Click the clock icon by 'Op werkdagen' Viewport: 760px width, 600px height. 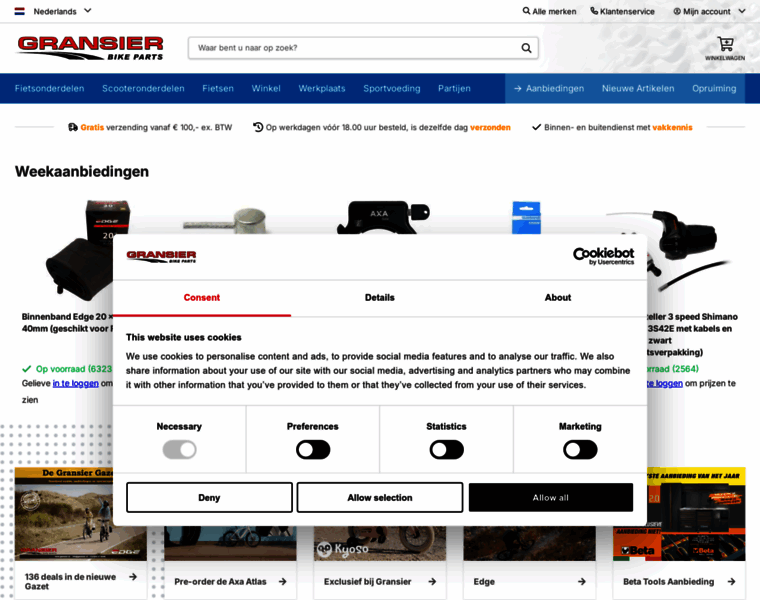258,127
